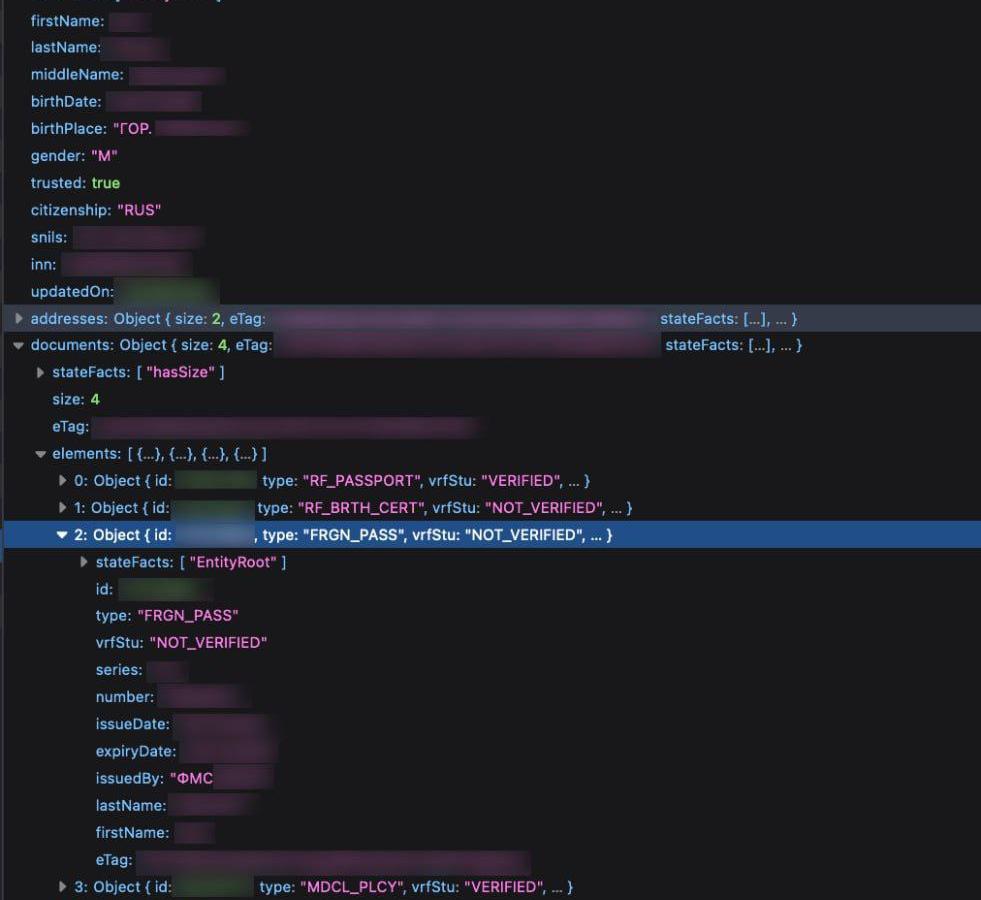Select the issuedBy "ФМС" row
Screen dimensions: 981x900
point(184,779)
